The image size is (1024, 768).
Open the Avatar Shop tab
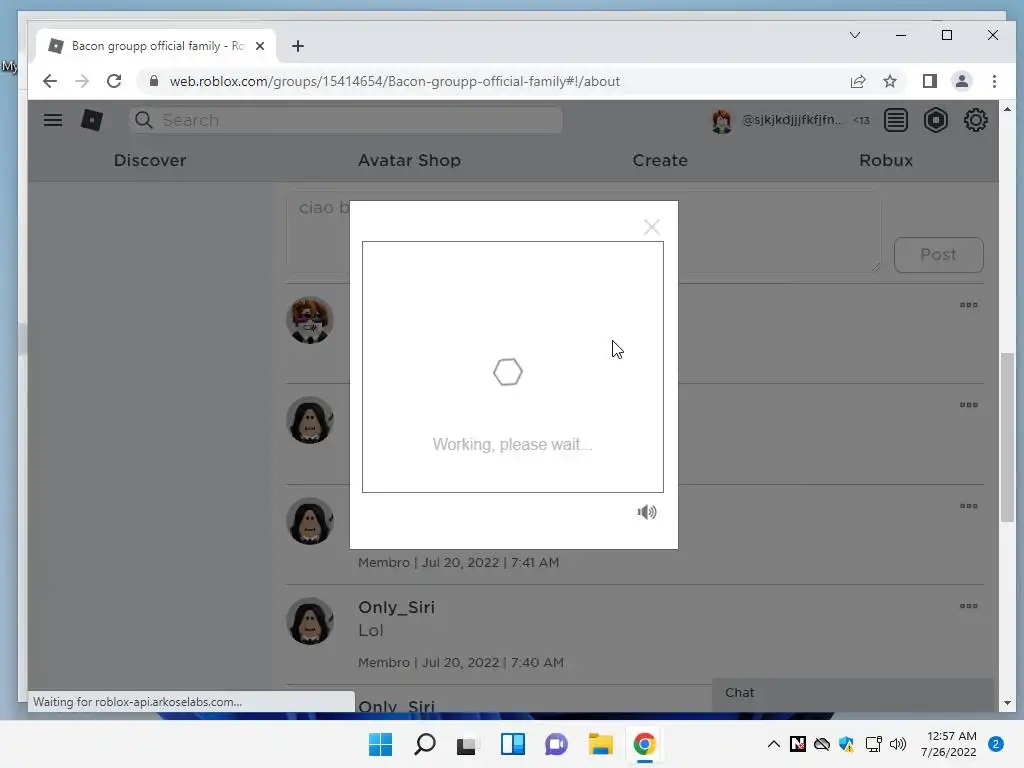coord(409,160)
